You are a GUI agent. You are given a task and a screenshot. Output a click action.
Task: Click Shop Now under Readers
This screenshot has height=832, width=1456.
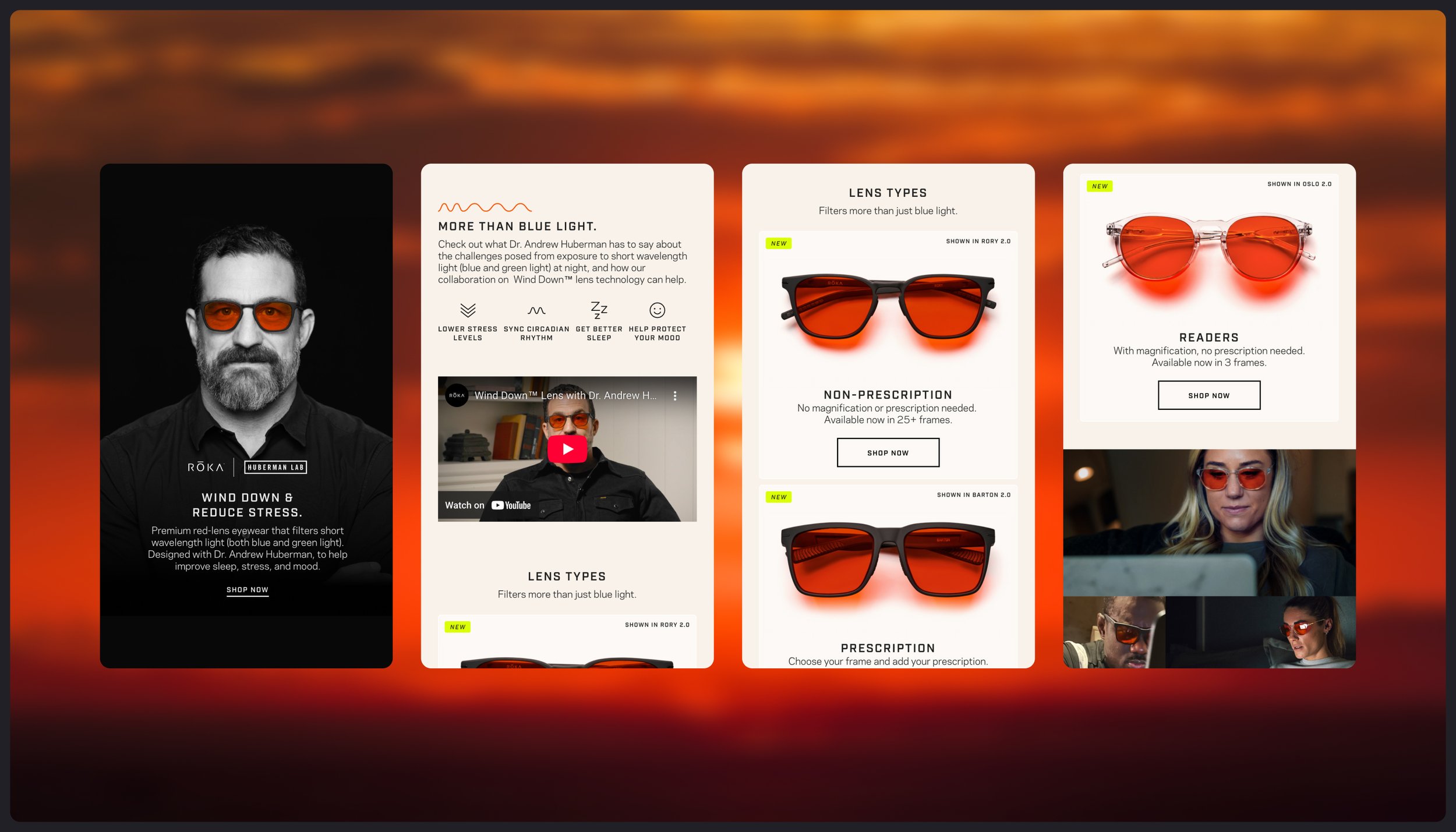(x=1208, y=395)
